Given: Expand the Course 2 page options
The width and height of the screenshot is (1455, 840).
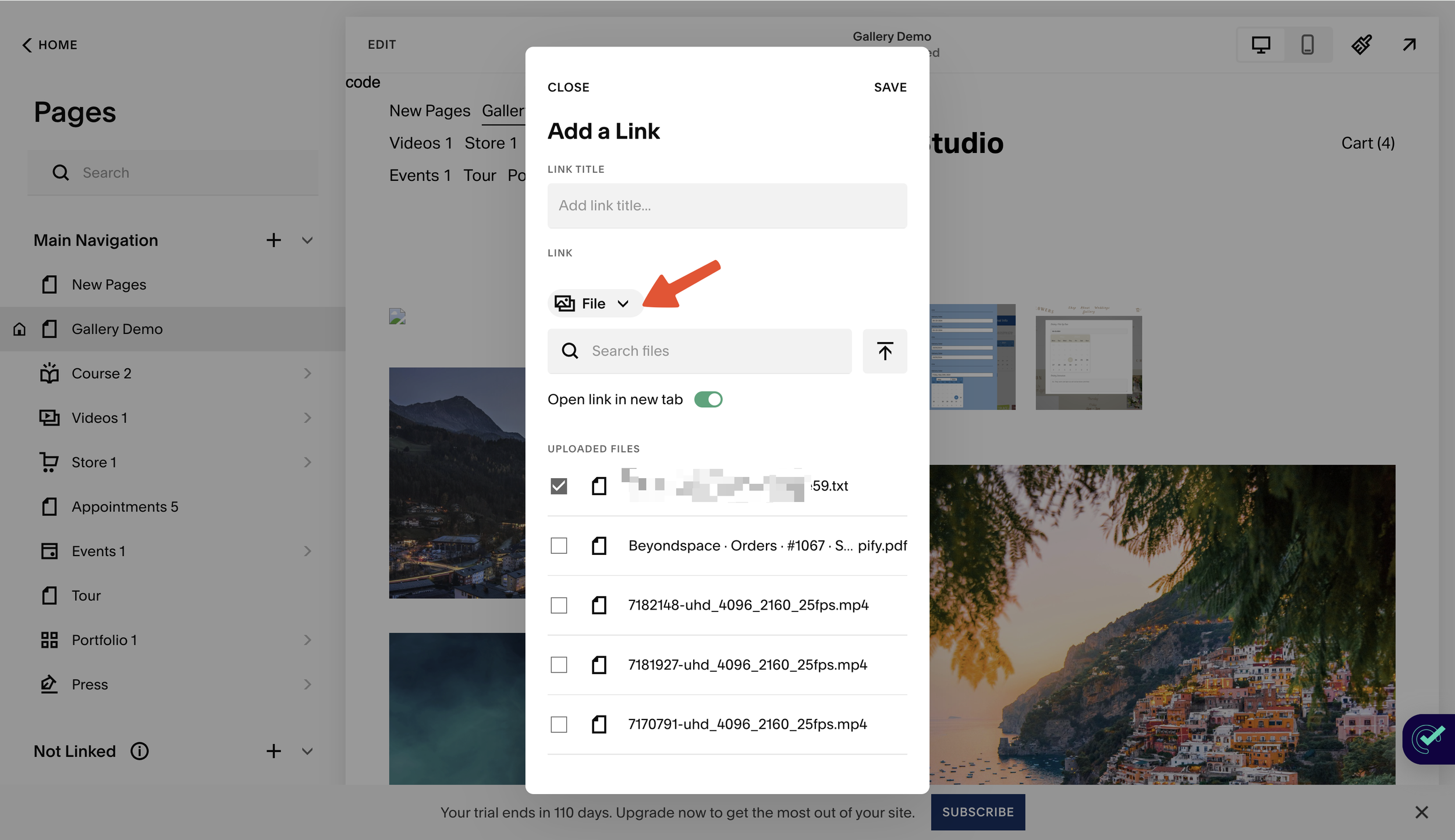Looking at the screenshot, I should pos(308,373).
